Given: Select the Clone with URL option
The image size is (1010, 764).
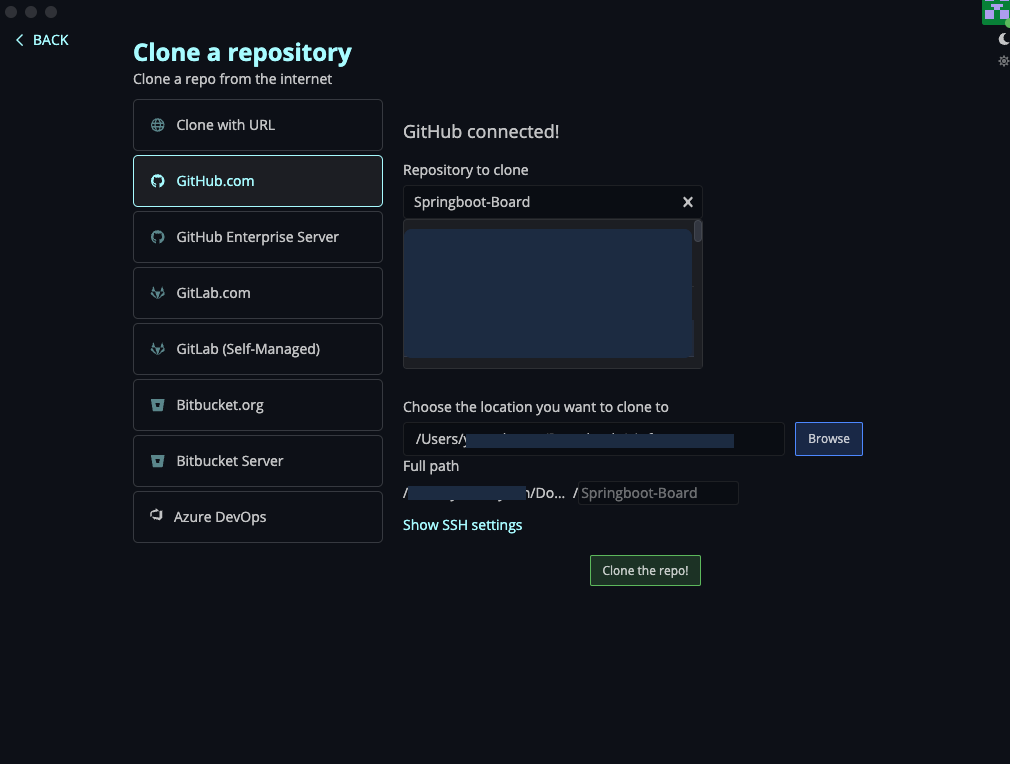Looking at the screenshot, I should (258, 125).
